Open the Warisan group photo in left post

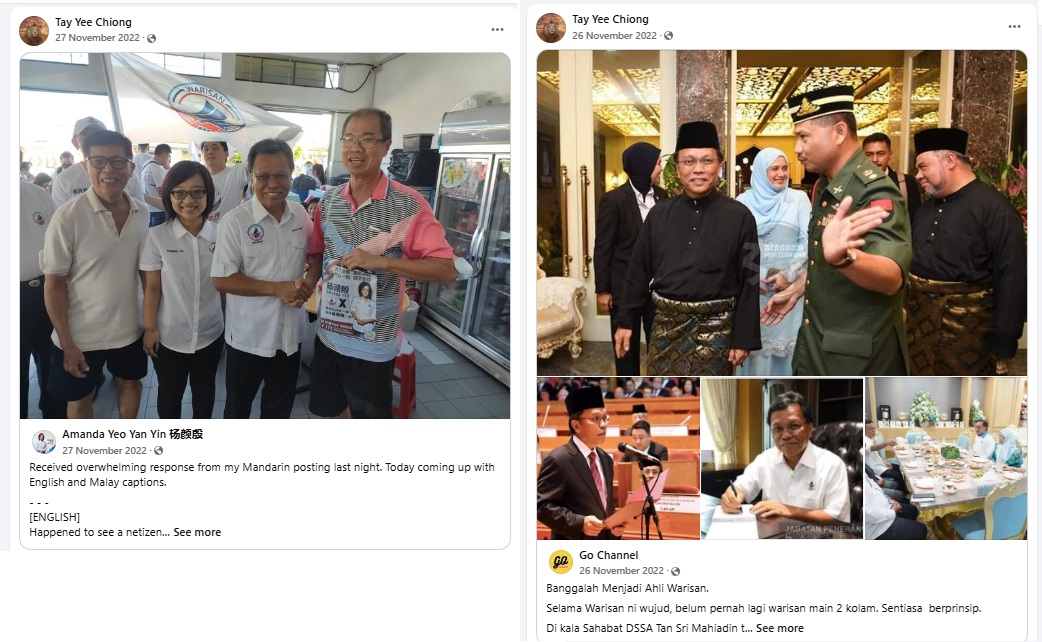point(265,236)
